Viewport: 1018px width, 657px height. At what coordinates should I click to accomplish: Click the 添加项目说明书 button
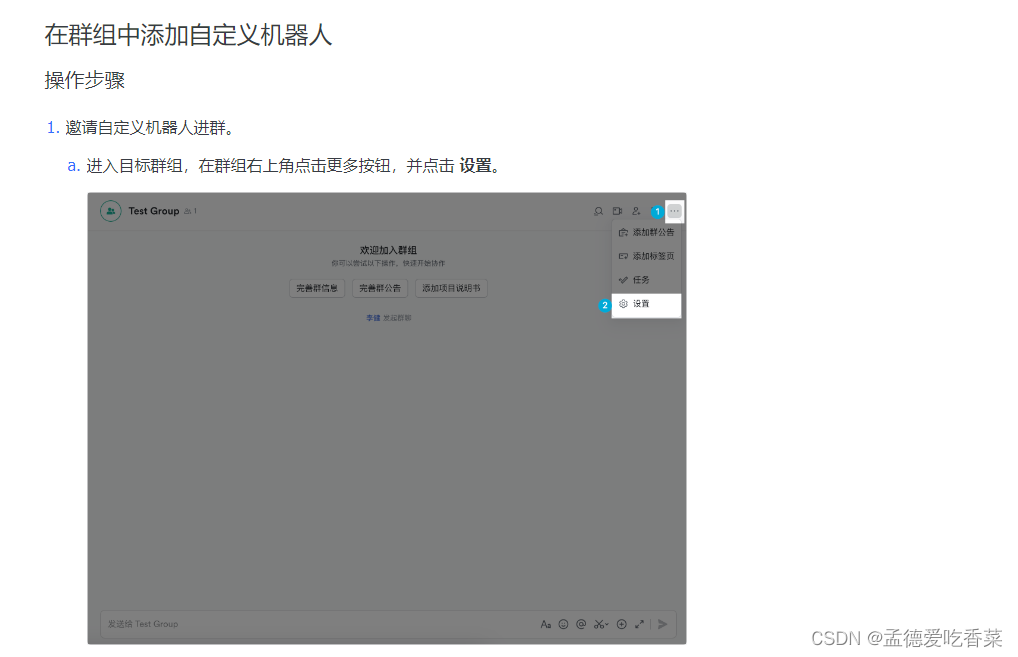(x=451, y=287)
